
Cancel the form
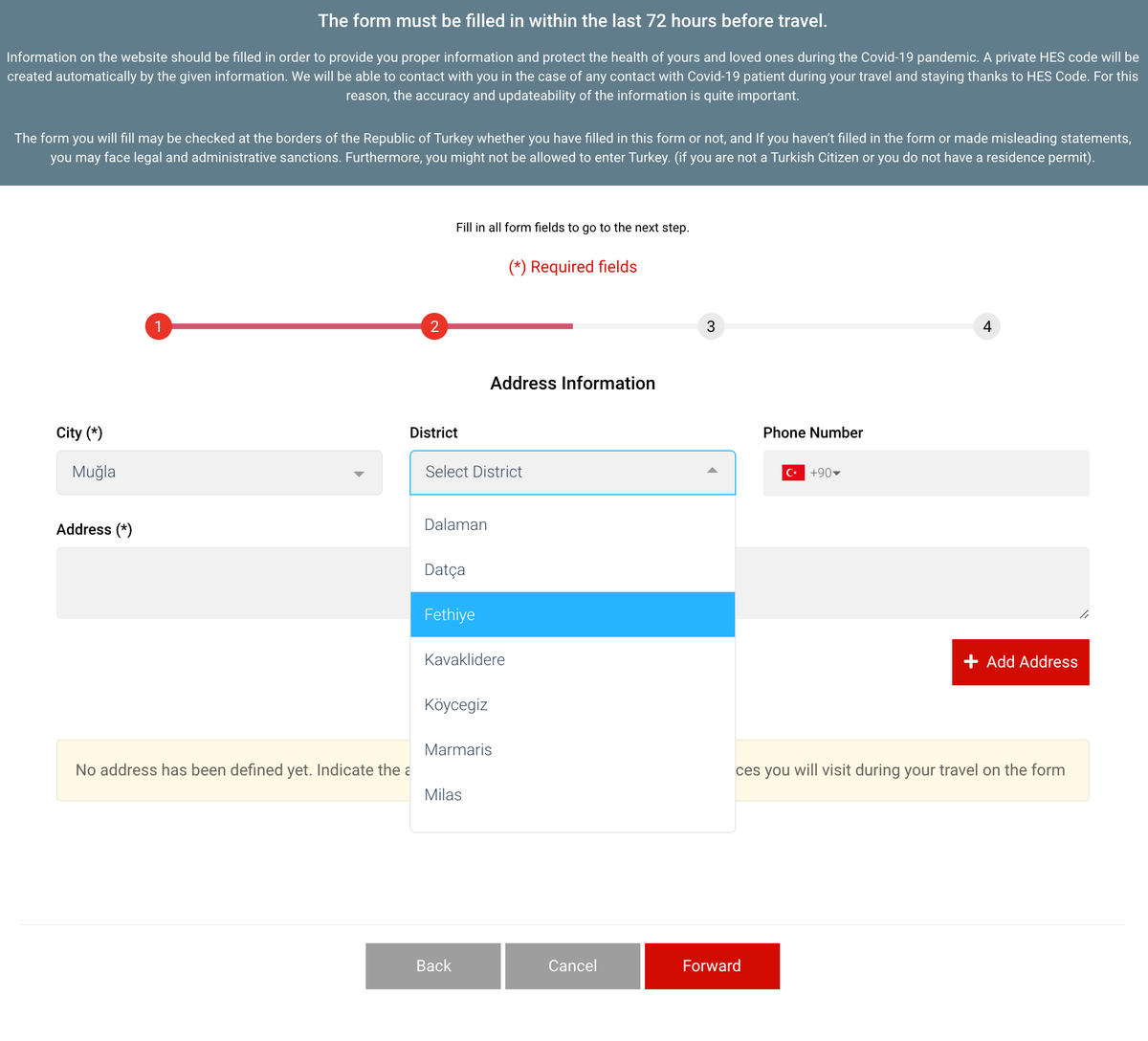point(573,966)
